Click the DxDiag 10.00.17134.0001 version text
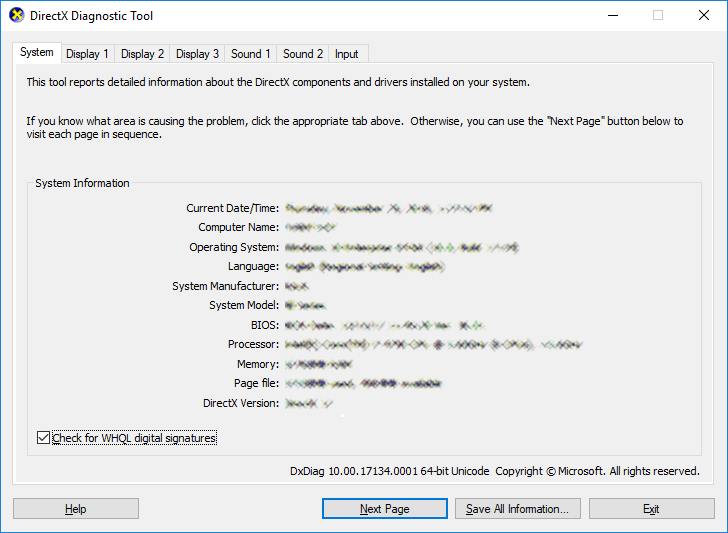 [x=390, y=471]
